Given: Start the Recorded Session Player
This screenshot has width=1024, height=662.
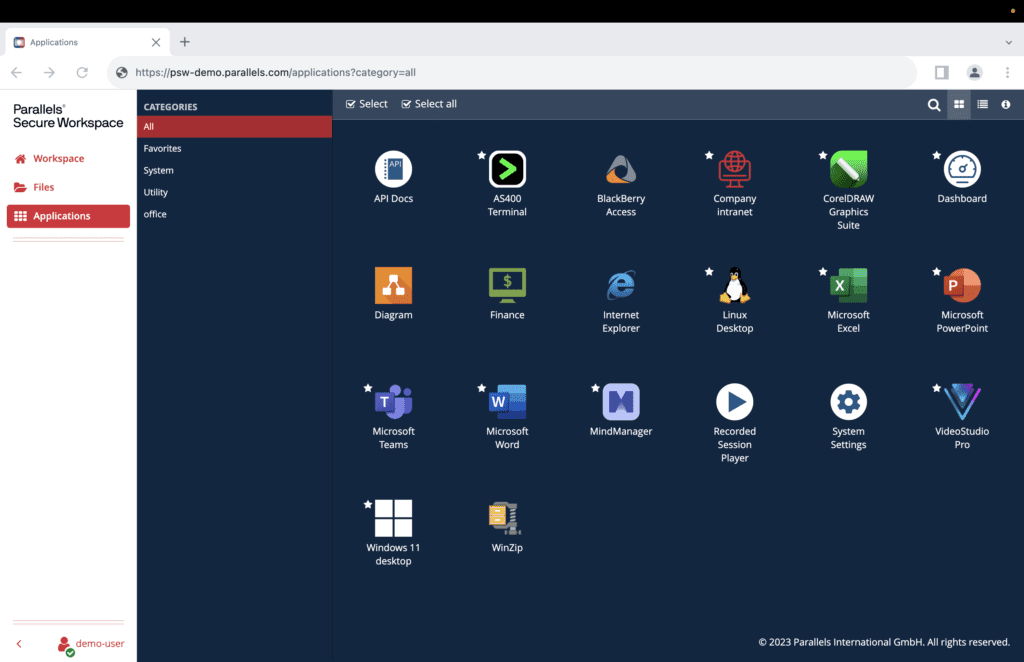Looking at the screenshot, I should coord(734,402).
